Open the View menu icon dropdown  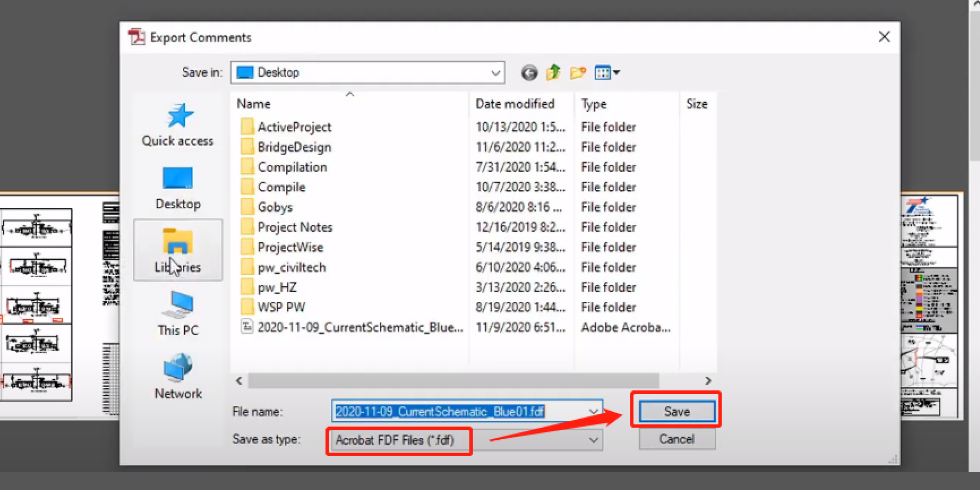coord(607,73)
